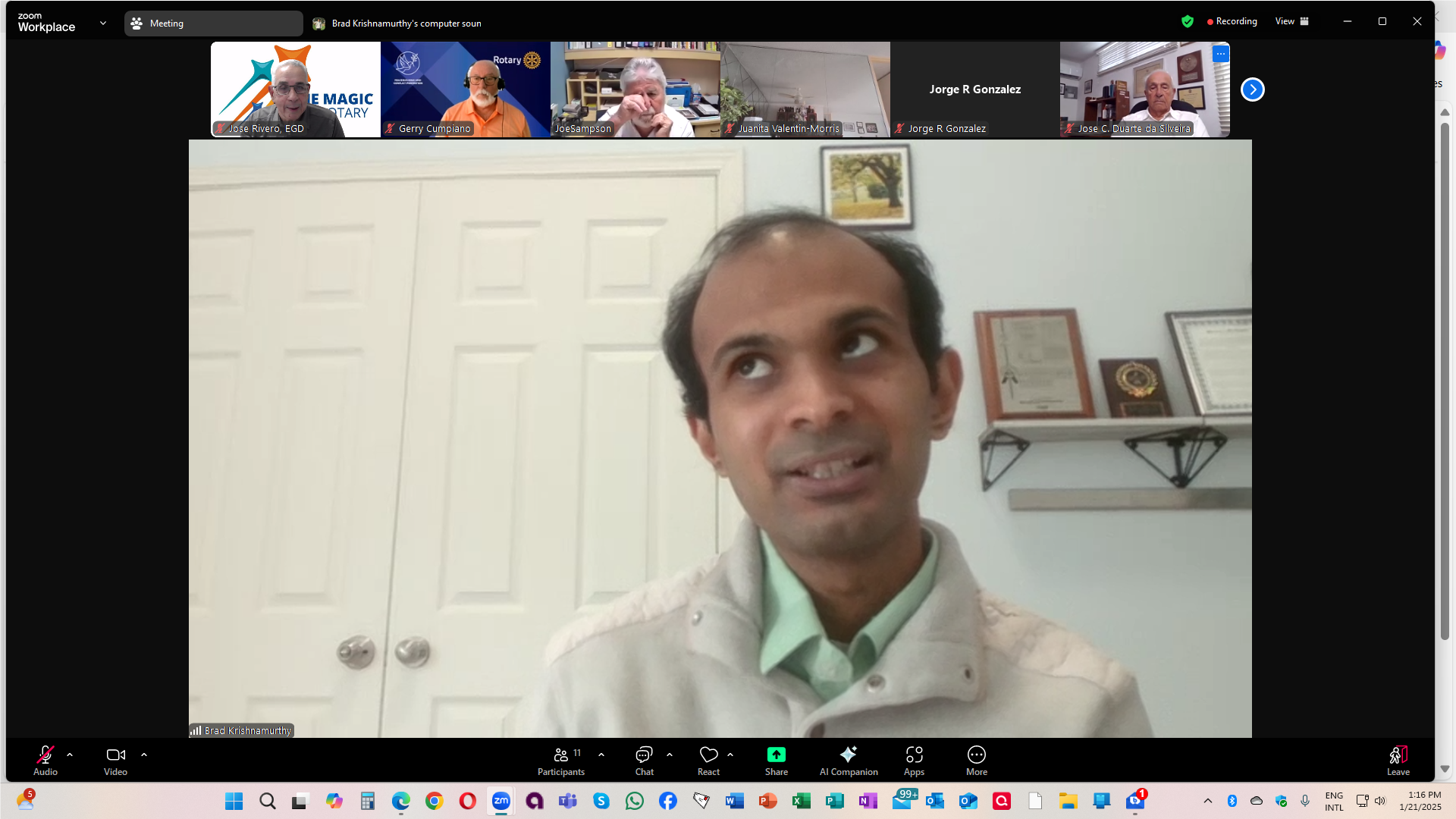The height and width of the screenshot is (819, 1456).
Task: Open the Apps panel
Action: pos(914,760)
